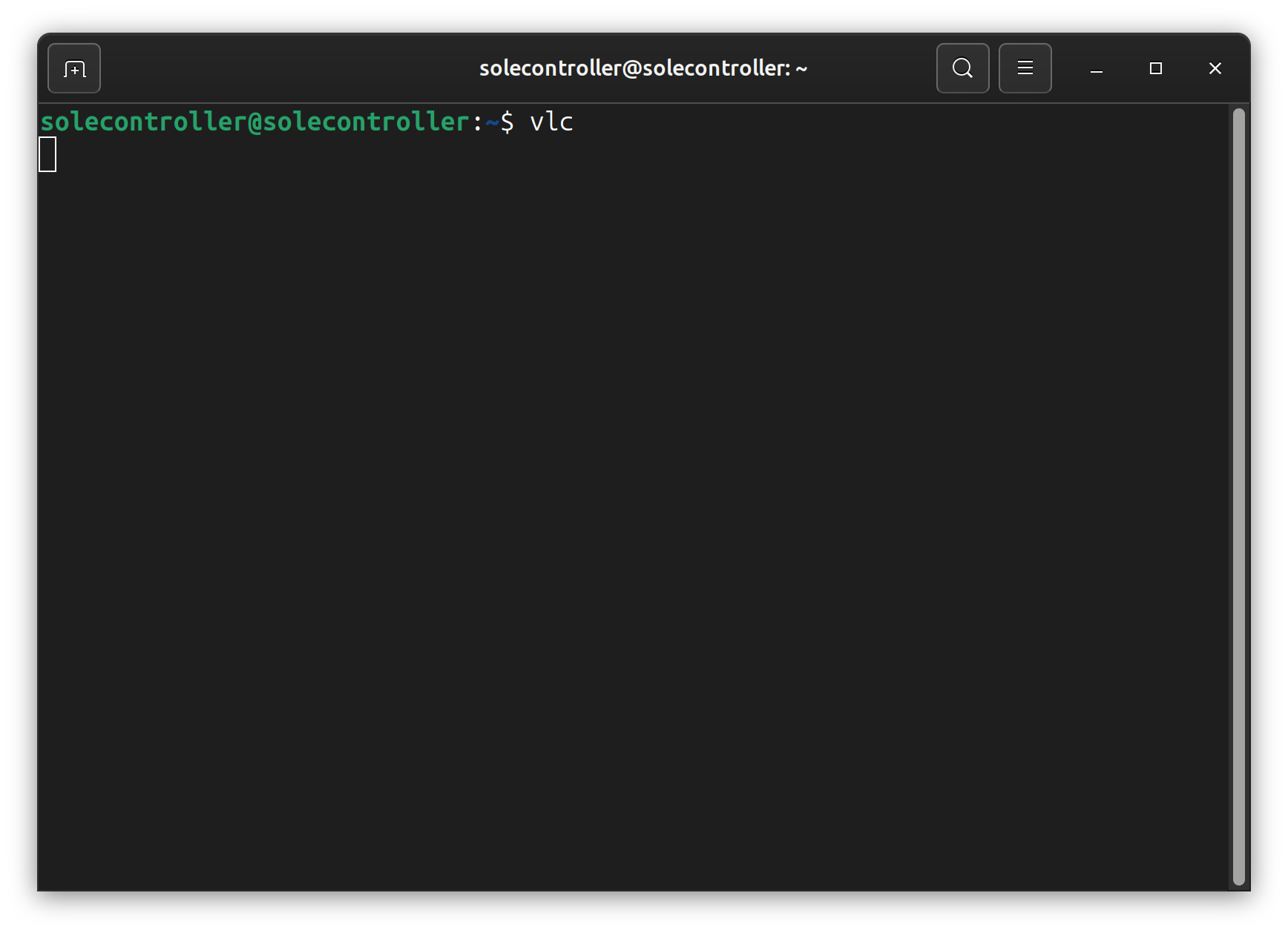
Task: Click the blue tilde in the prompt
Action: point(492,123)
